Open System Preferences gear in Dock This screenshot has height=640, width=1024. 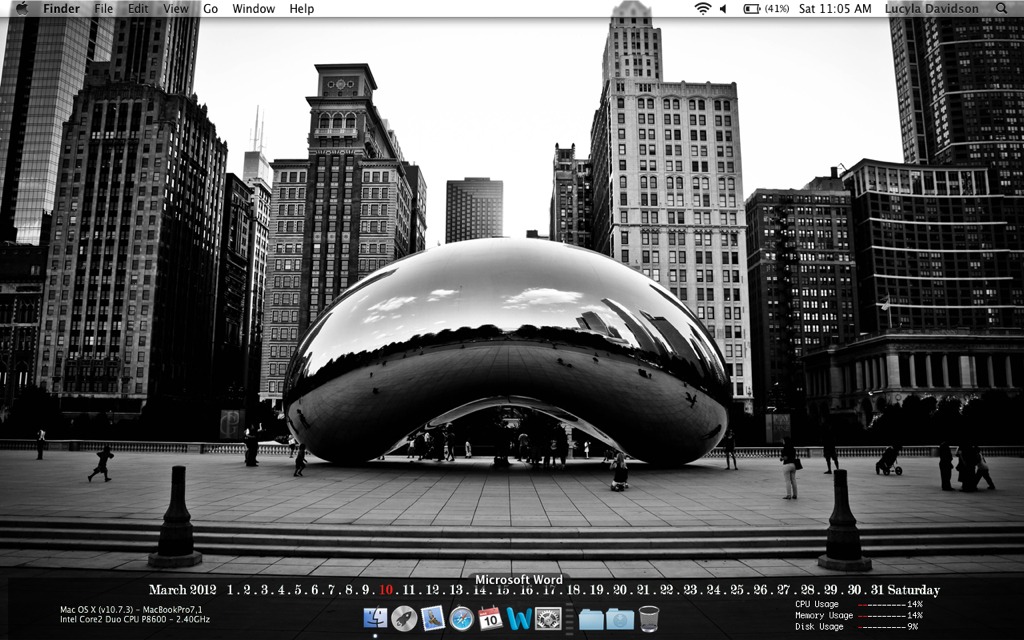click(548, 618)
